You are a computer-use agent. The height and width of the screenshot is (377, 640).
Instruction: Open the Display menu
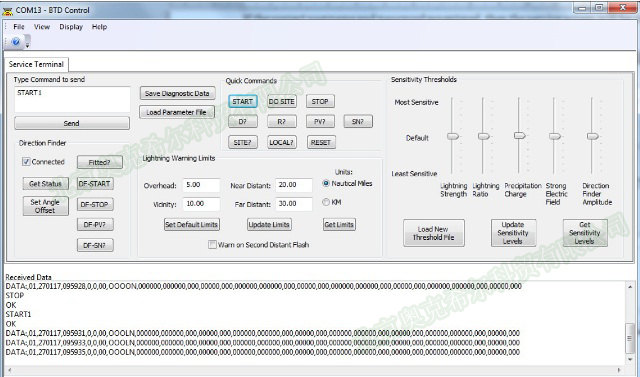71,27
